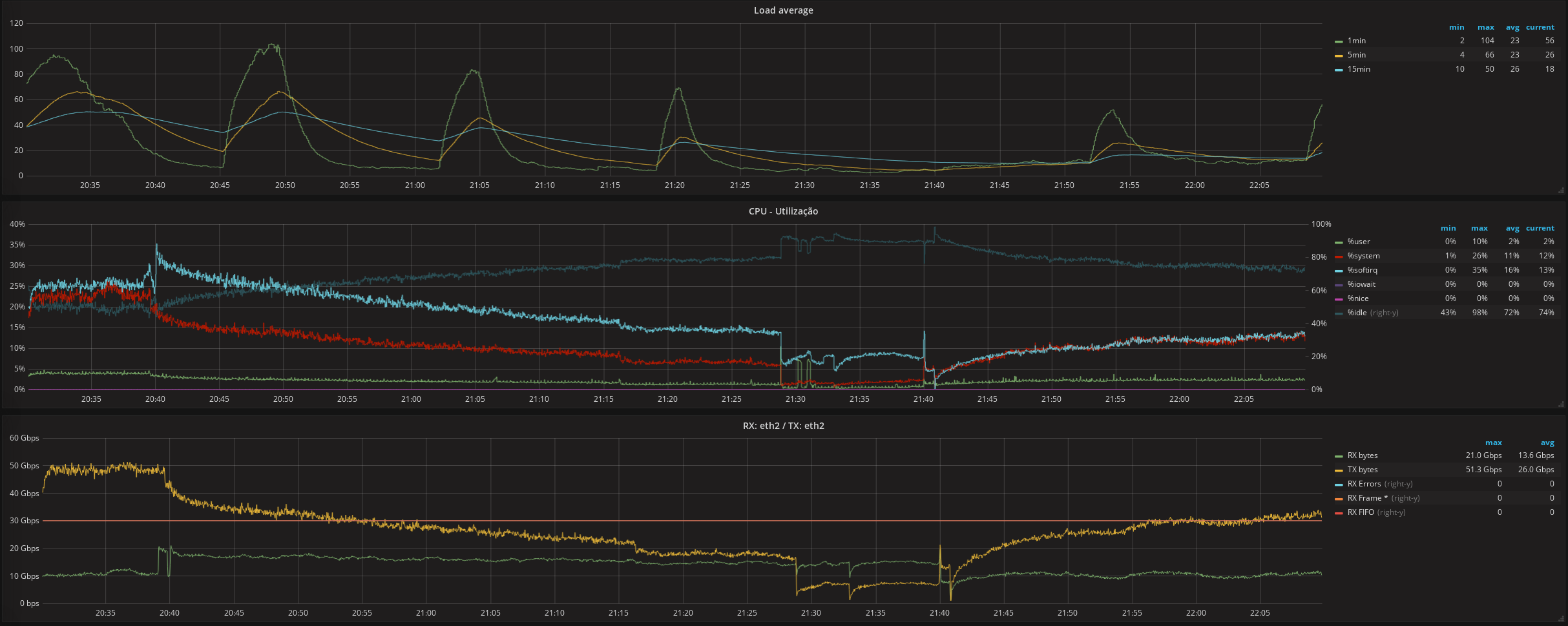Click the 1min max value 104

(x=1487, y=41)
